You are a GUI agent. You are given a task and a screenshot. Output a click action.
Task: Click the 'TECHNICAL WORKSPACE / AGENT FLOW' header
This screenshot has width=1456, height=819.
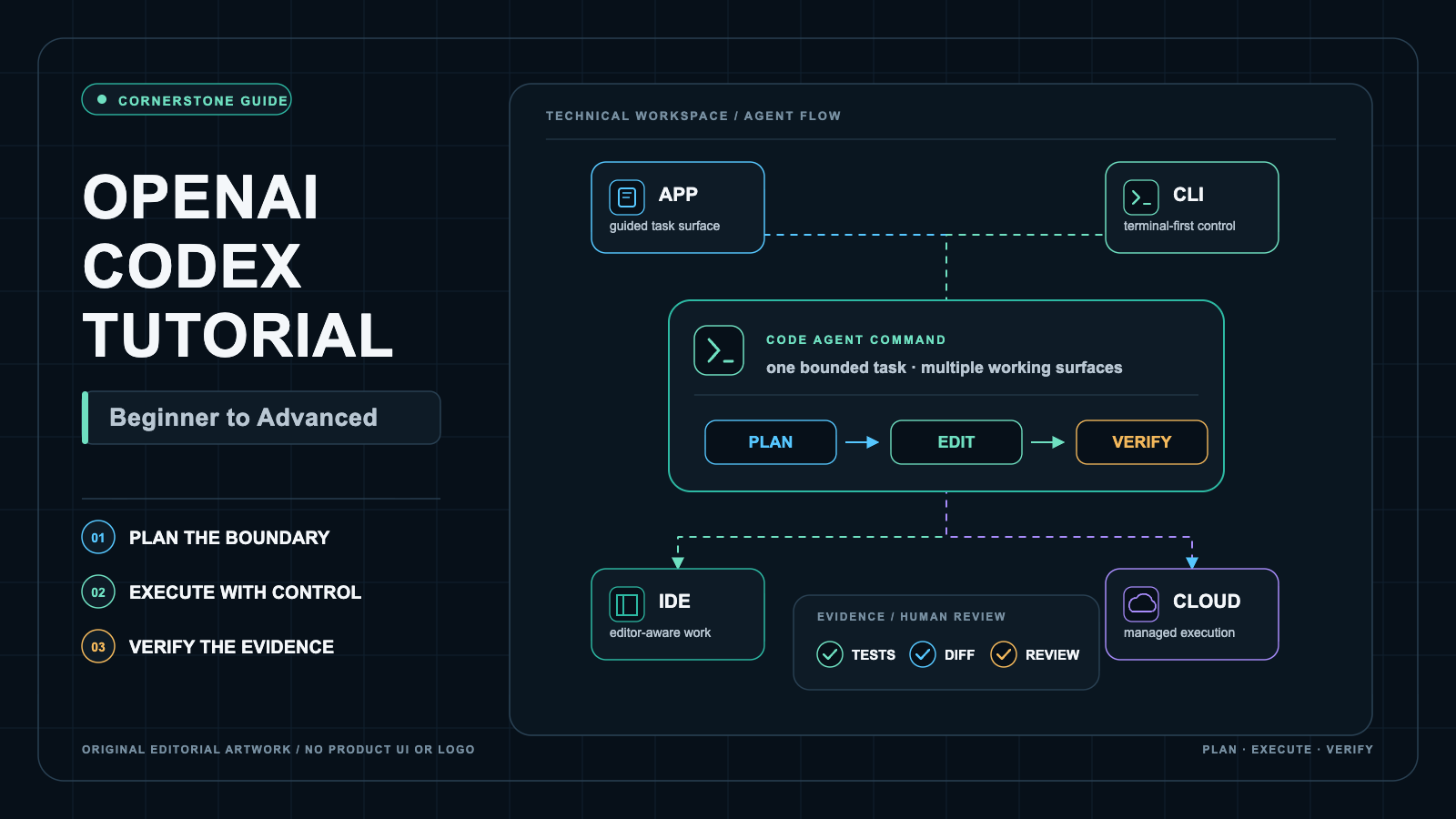click(x=693, y=116)
